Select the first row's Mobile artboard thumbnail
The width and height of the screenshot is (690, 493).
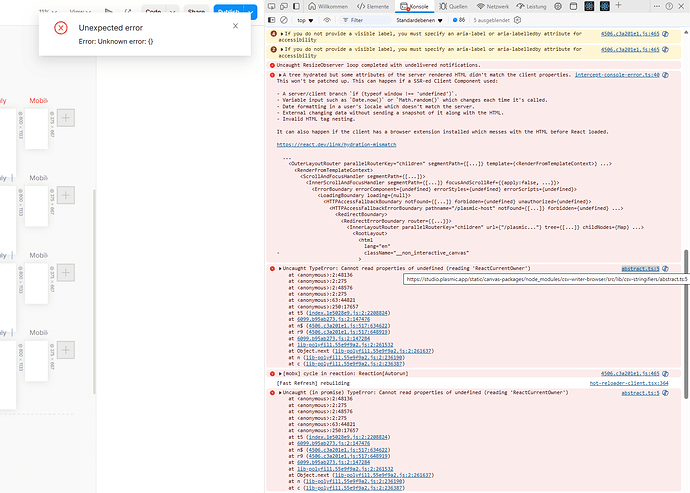tap(36, 129)
